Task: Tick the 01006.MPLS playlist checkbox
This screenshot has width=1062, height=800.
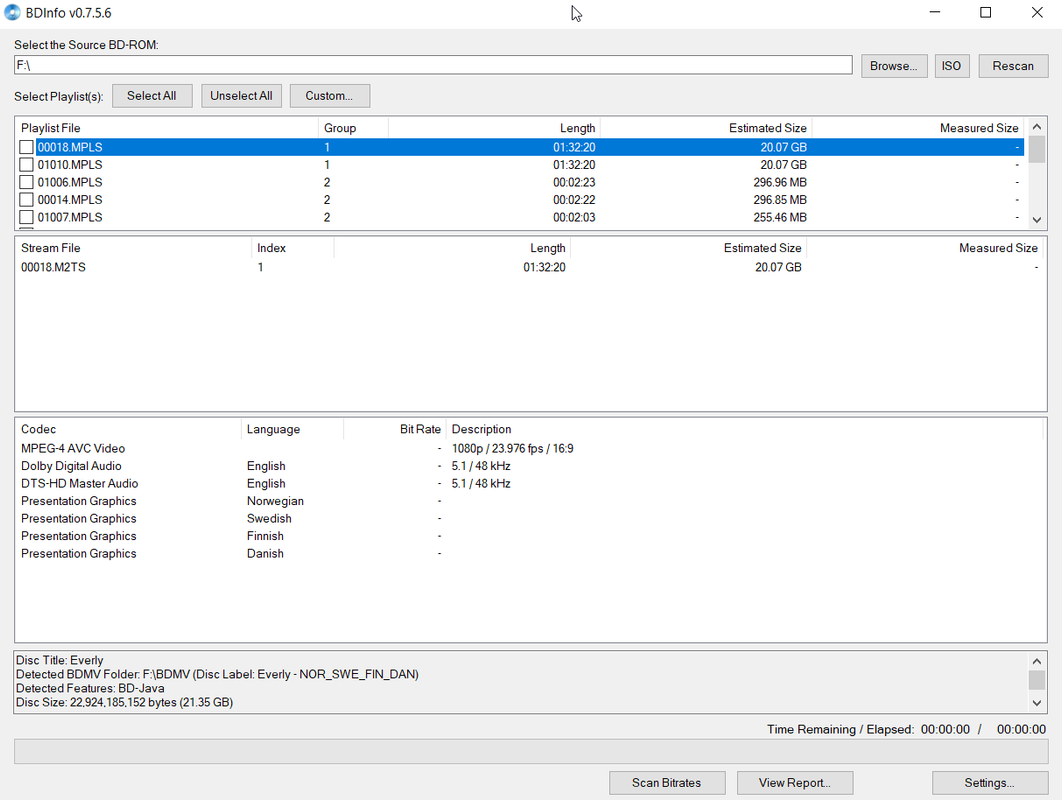Action: [26, 182]
